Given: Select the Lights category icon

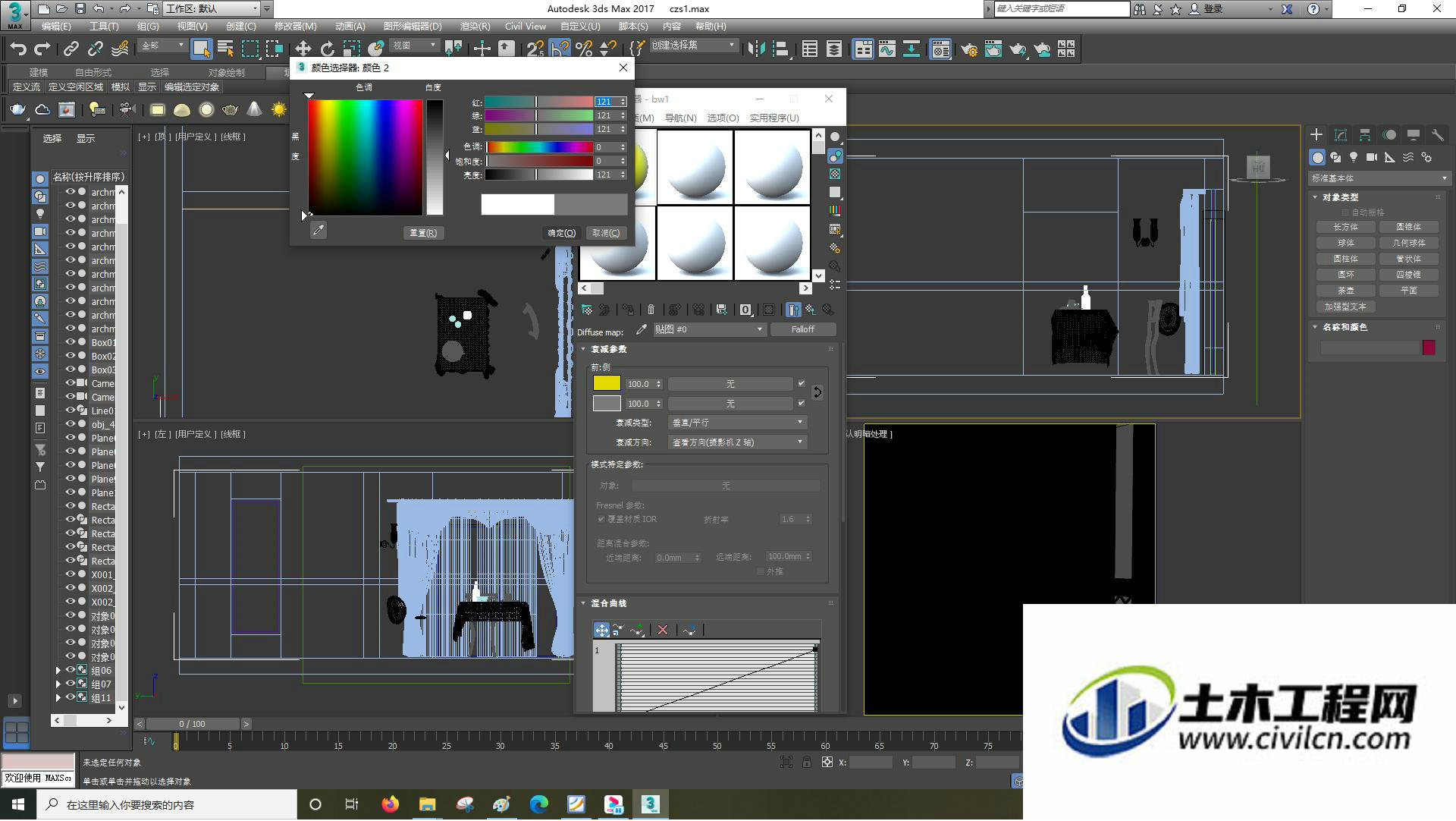Looking at the screenshot, I should tap(1354, 158).
